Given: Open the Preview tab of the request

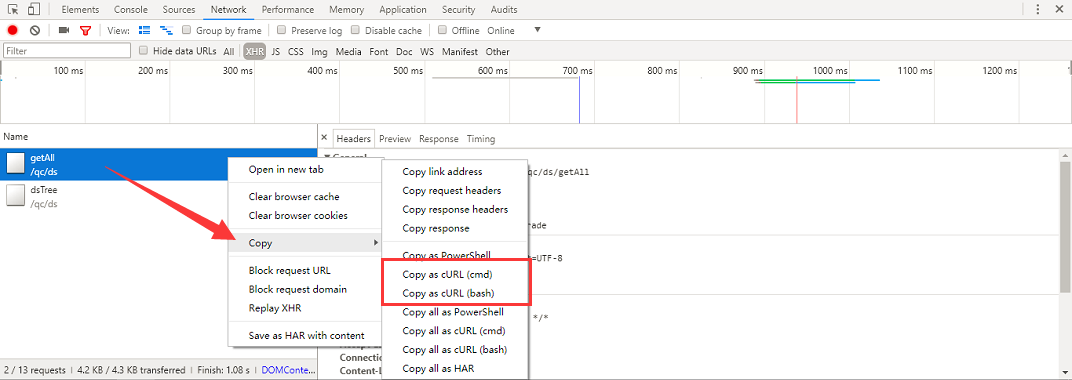Looking at the screenshot, I should (395, 139).
